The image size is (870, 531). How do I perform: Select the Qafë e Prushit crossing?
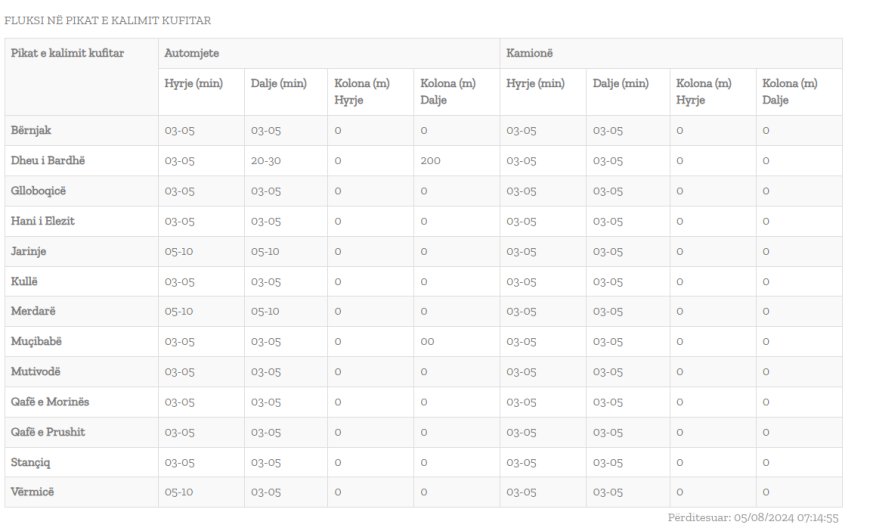click(x=48, y=432)
